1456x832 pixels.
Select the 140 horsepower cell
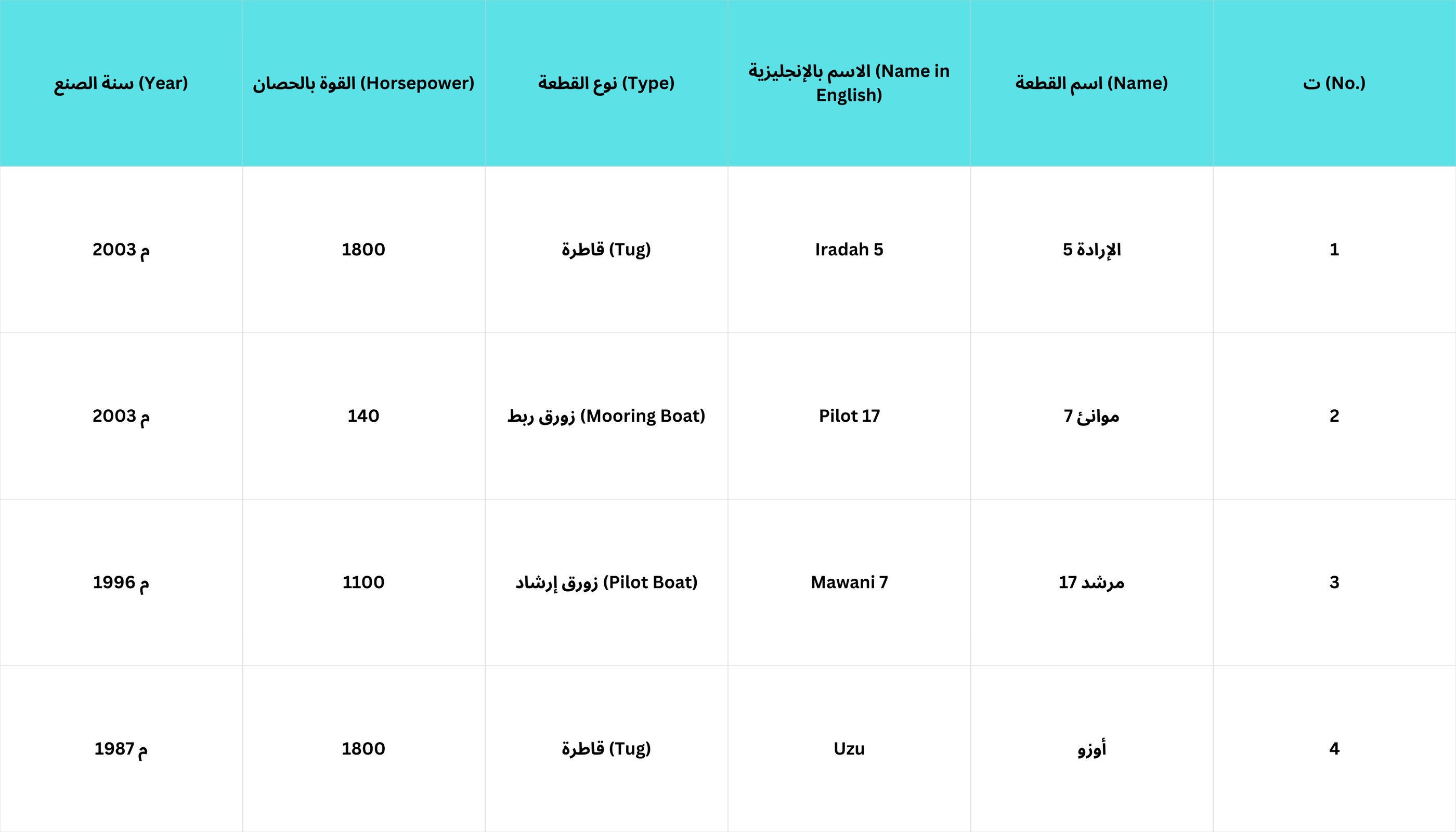click(363, 416)
